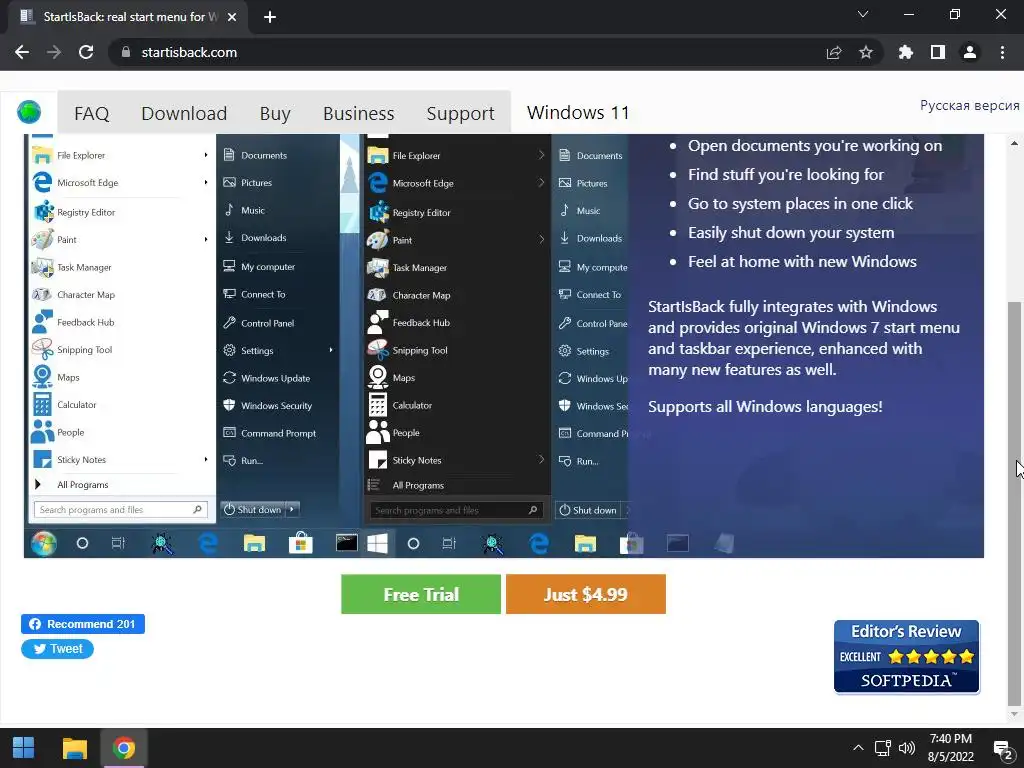Open the Chrome side panel
1024x768 pixels.
click(x=938, y=52)
